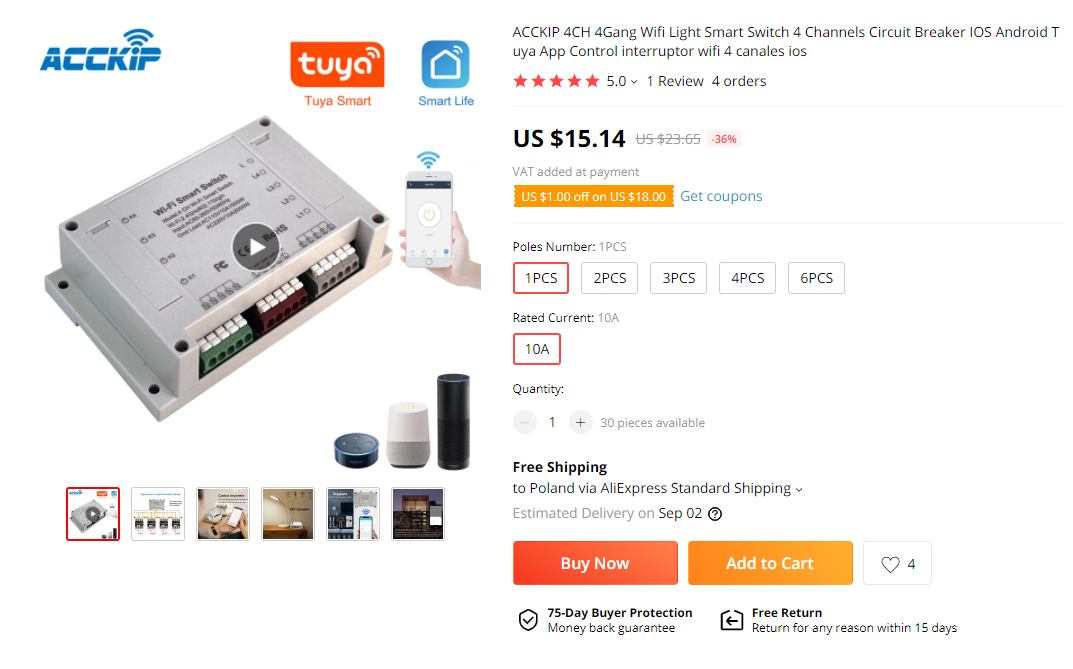Click the Free Return arrow icon
This screenshot has height=669, width=1073.
pos(732,620)
